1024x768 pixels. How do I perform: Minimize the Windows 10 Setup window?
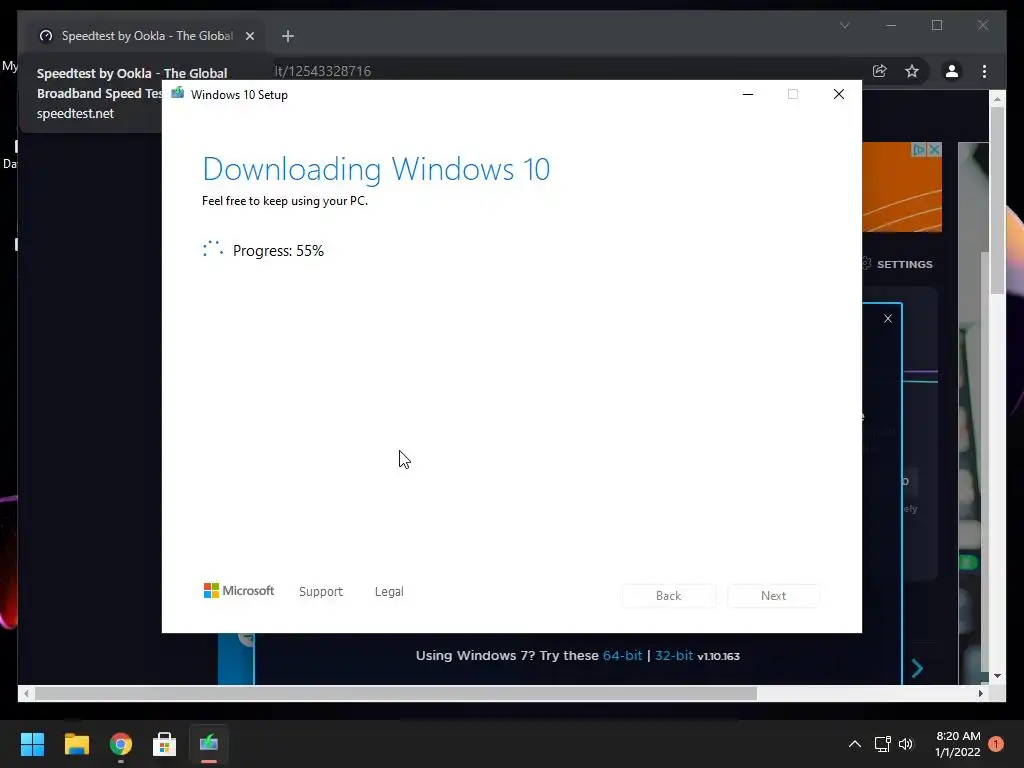click(748, 94)
